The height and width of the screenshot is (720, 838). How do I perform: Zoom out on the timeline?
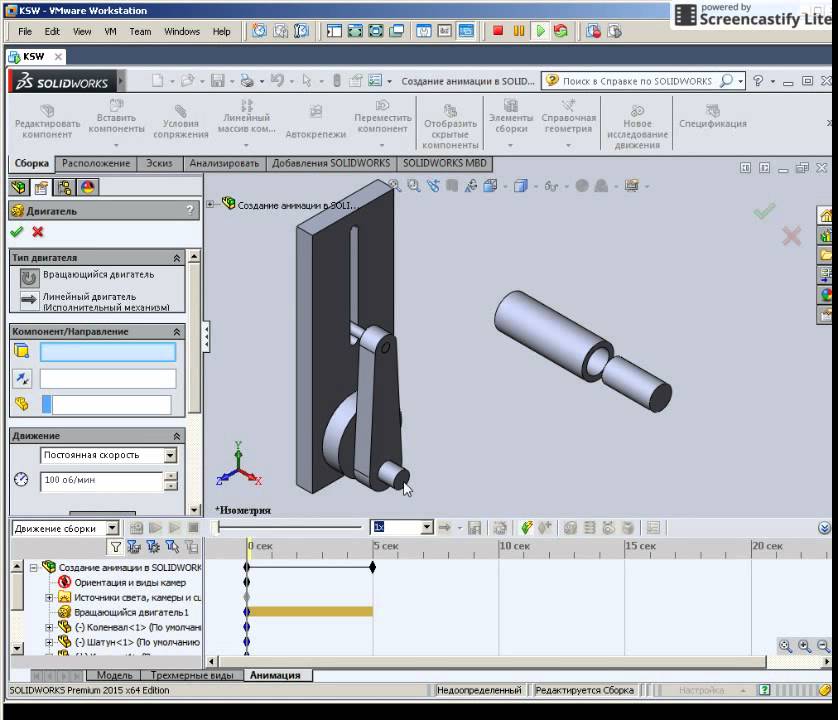click(x=824, y=646)
